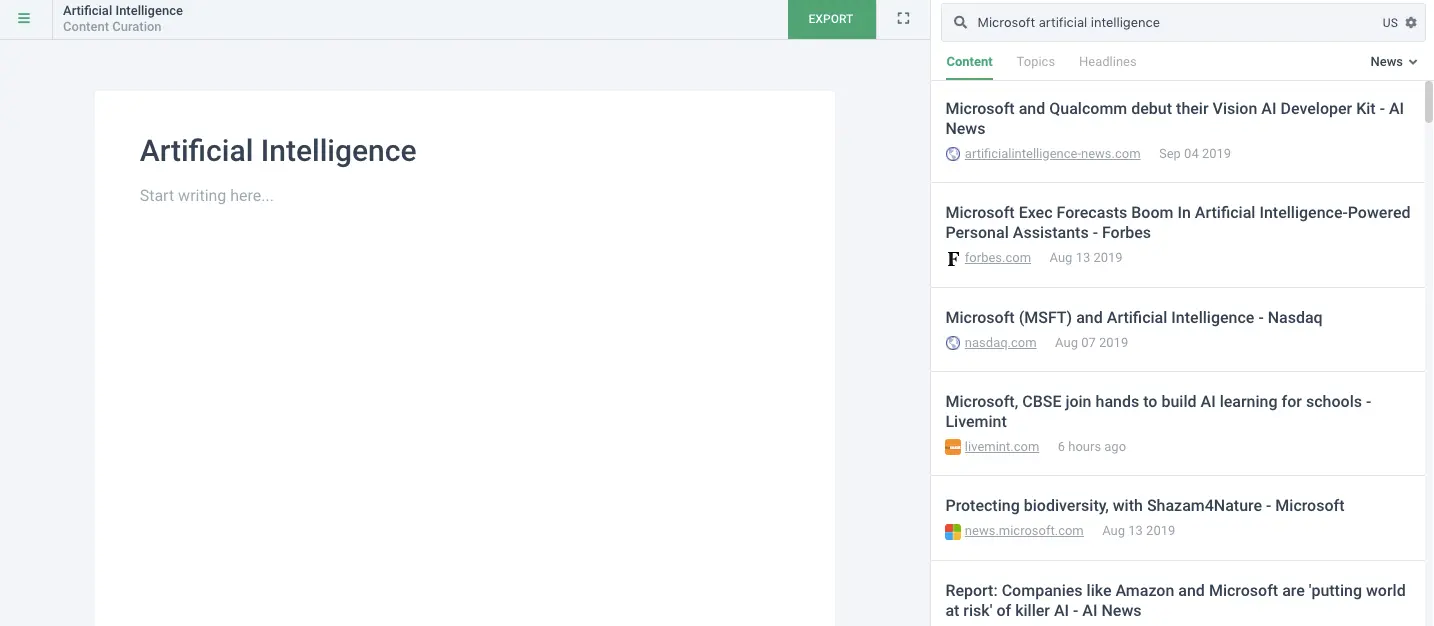Click the Artificial Intelligence header title

[x=123, y=11]
